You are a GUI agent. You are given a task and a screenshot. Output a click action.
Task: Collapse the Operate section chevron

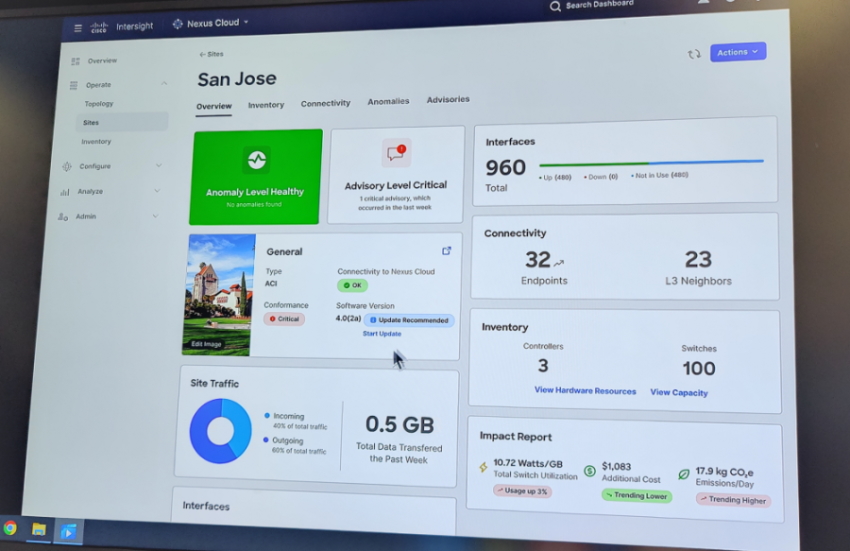coord(164,84)
